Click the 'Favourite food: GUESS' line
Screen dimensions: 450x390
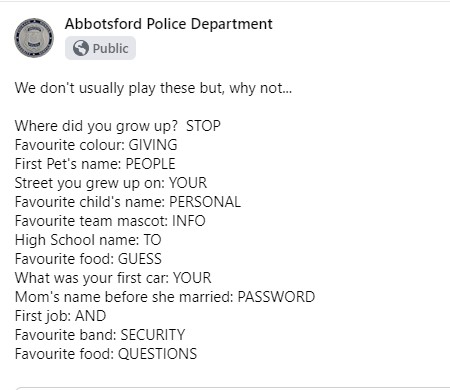pyautogui.click(x=88, y=259)
